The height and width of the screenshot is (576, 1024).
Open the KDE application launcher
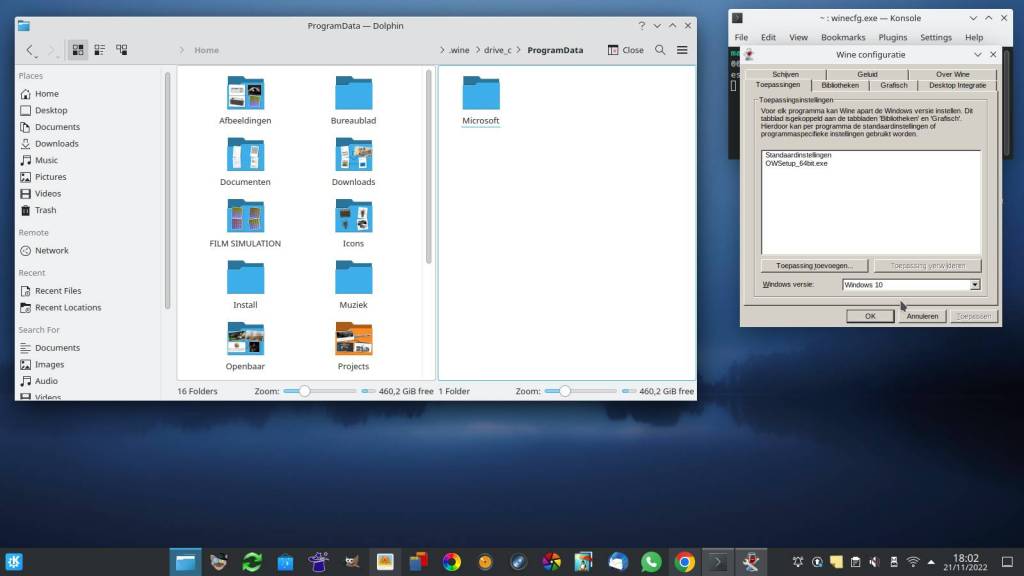(x=14, y=562)
